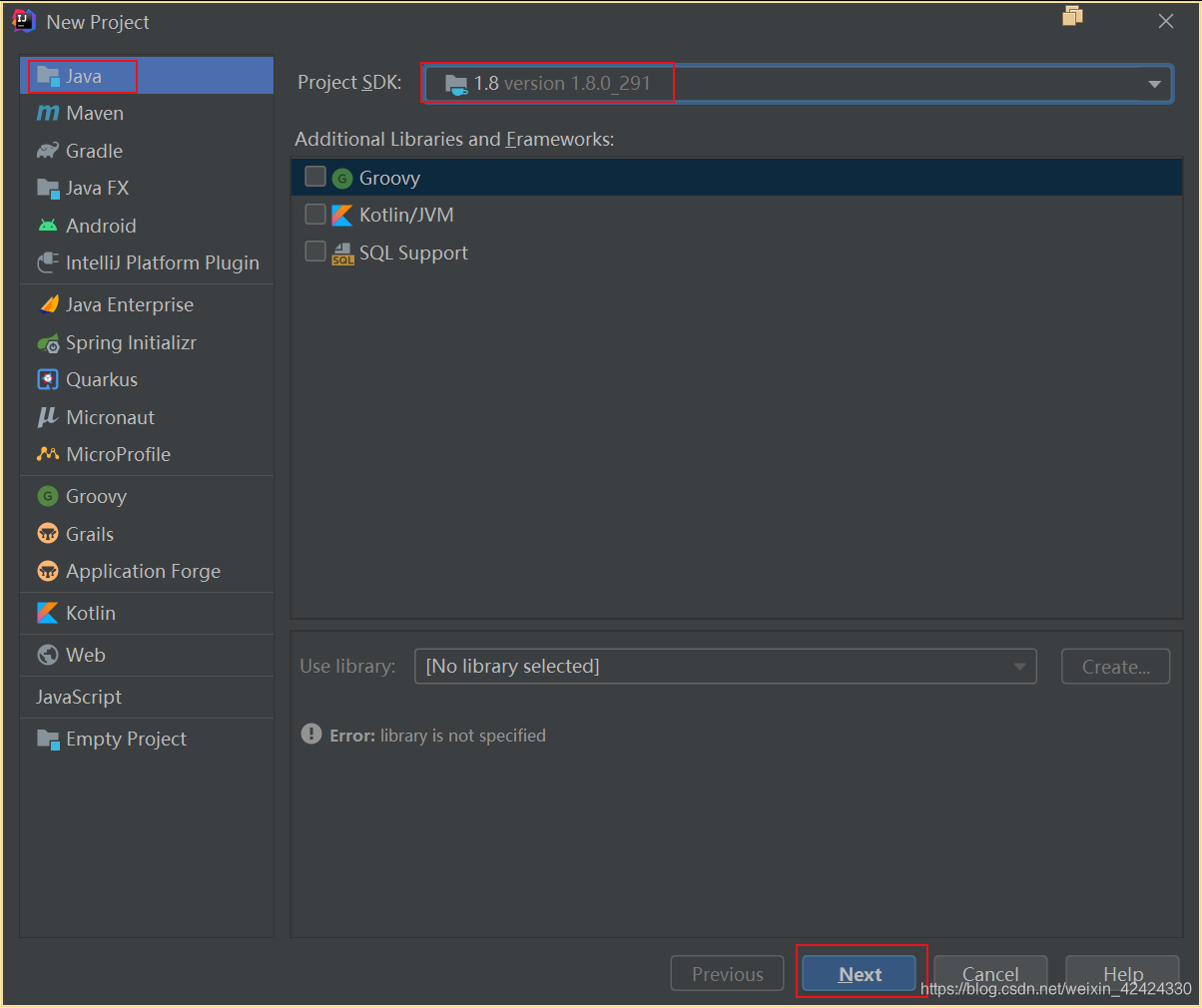Click the Java Enterprise icon
The image size is (1202, 1008).
pyautogui.click(x=48, y=304)
